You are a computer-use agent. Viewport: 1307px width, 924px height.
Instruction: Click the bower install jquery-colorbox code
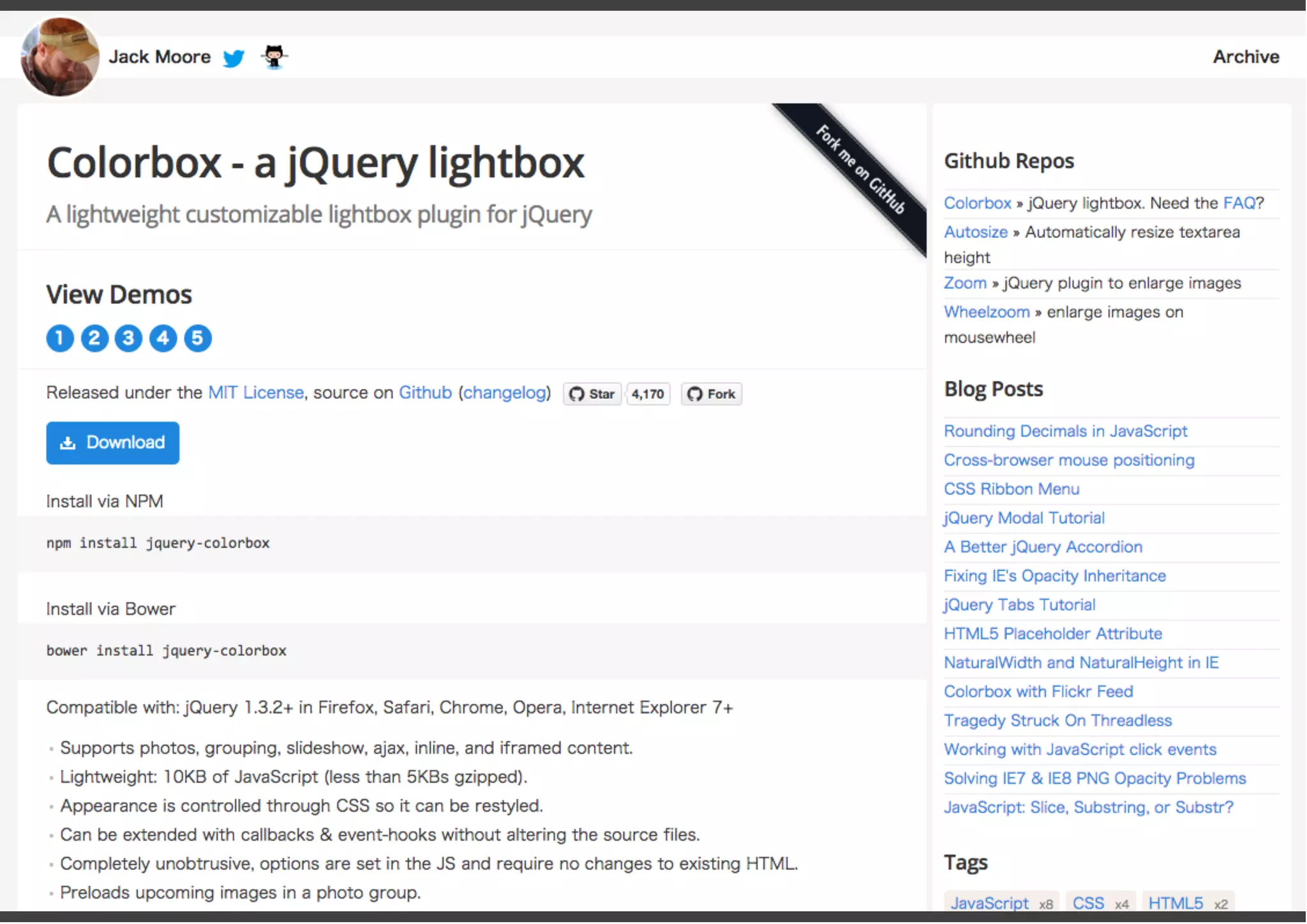pyautogui.click(x=166, y=651)
